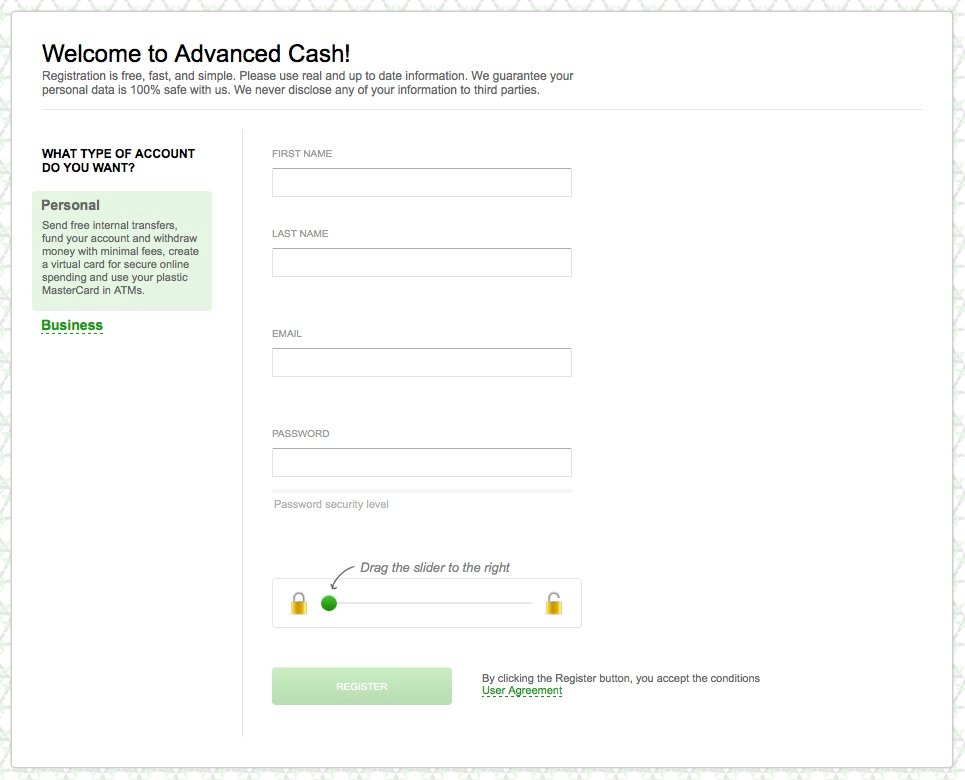Focus the Password input field
The width and height of the screenshot is (965, 780).
pos(422,462)
